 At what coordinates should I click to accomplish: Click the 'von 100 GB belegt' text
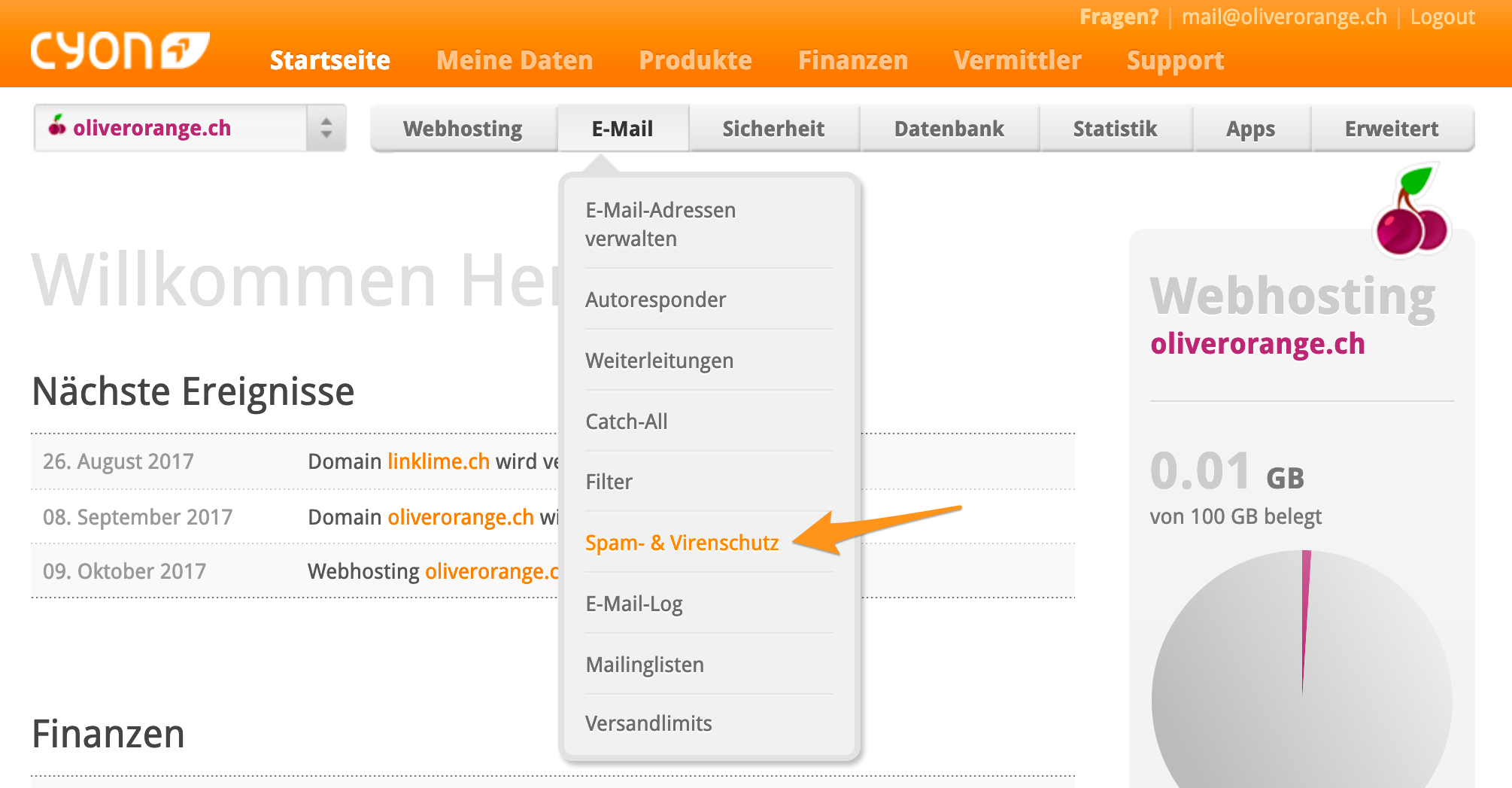click(x=1235, y=516)
